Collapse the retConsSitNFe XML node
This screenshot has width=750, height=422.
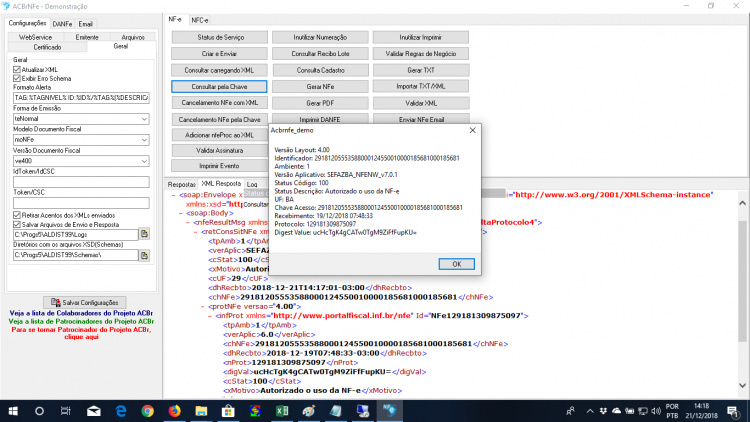[196, 232]
